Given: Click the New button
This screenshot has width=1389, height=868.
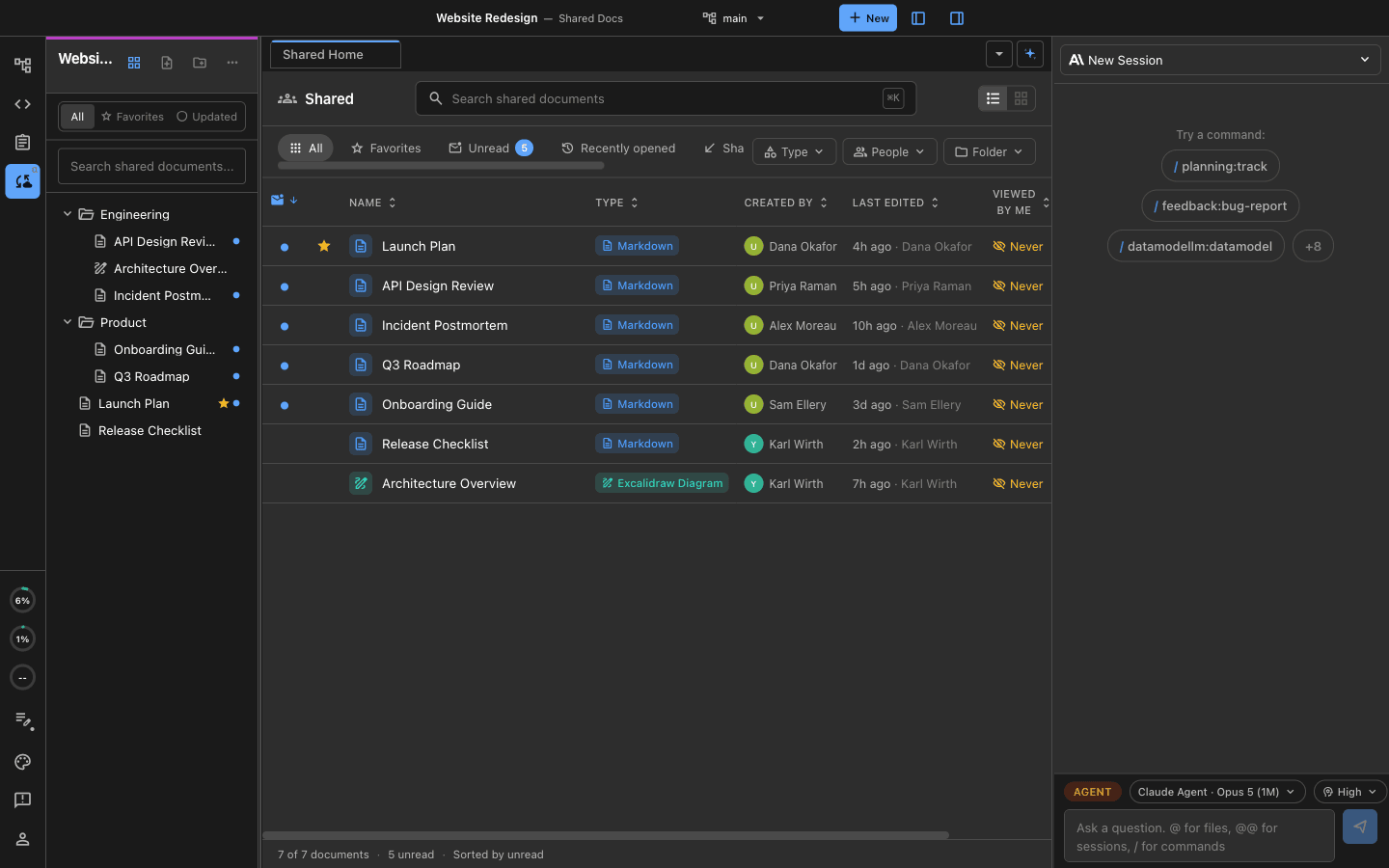Looking at the screenshot, I should pos(868,18).
